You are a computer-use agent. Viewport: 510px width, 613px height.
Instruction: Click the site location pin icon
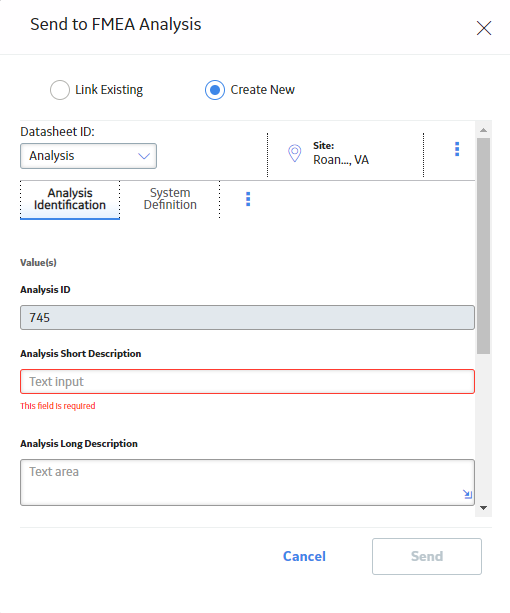tap(295, 153)
